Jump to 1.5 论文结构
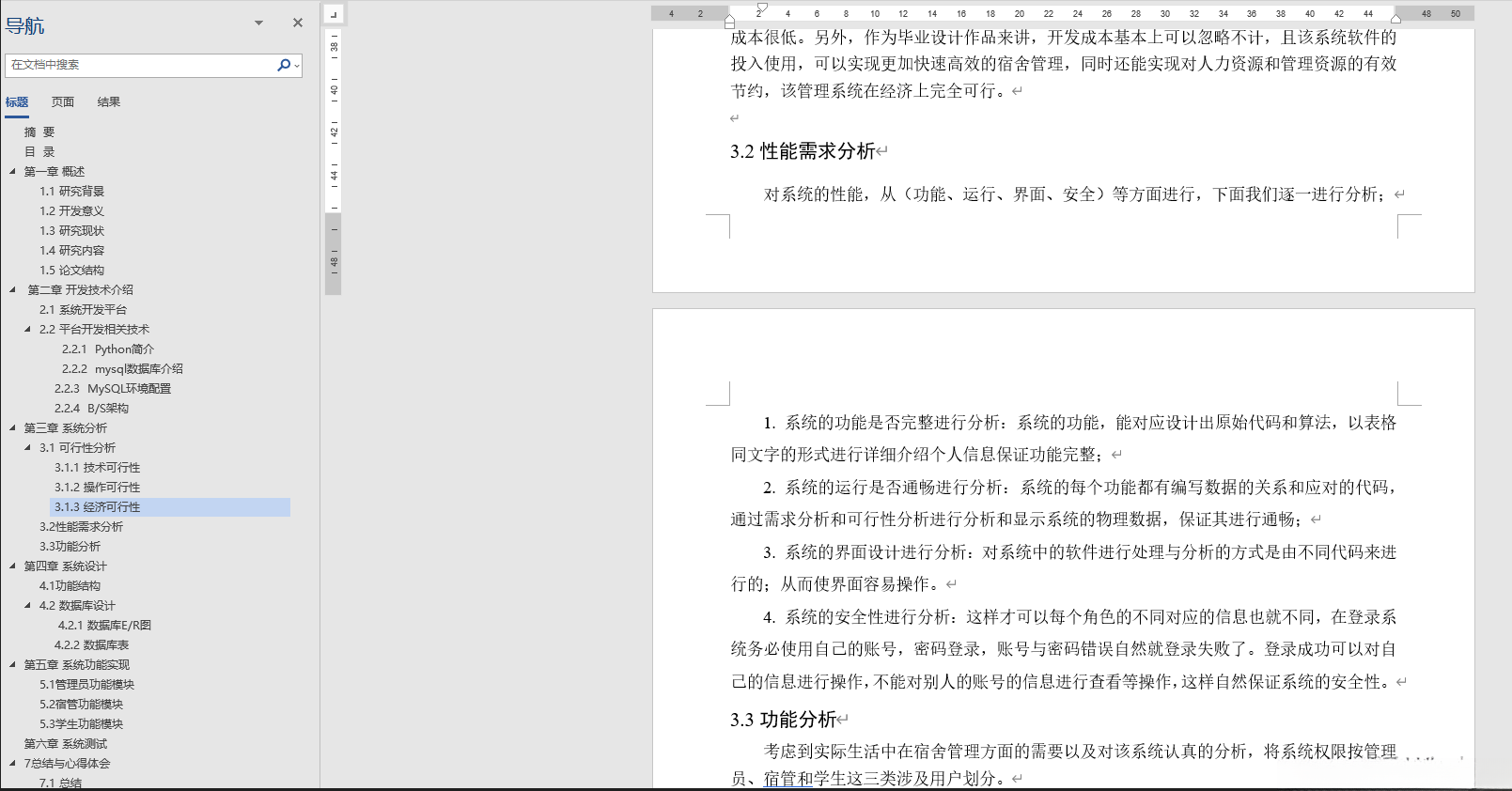 [x=71, y=271]
